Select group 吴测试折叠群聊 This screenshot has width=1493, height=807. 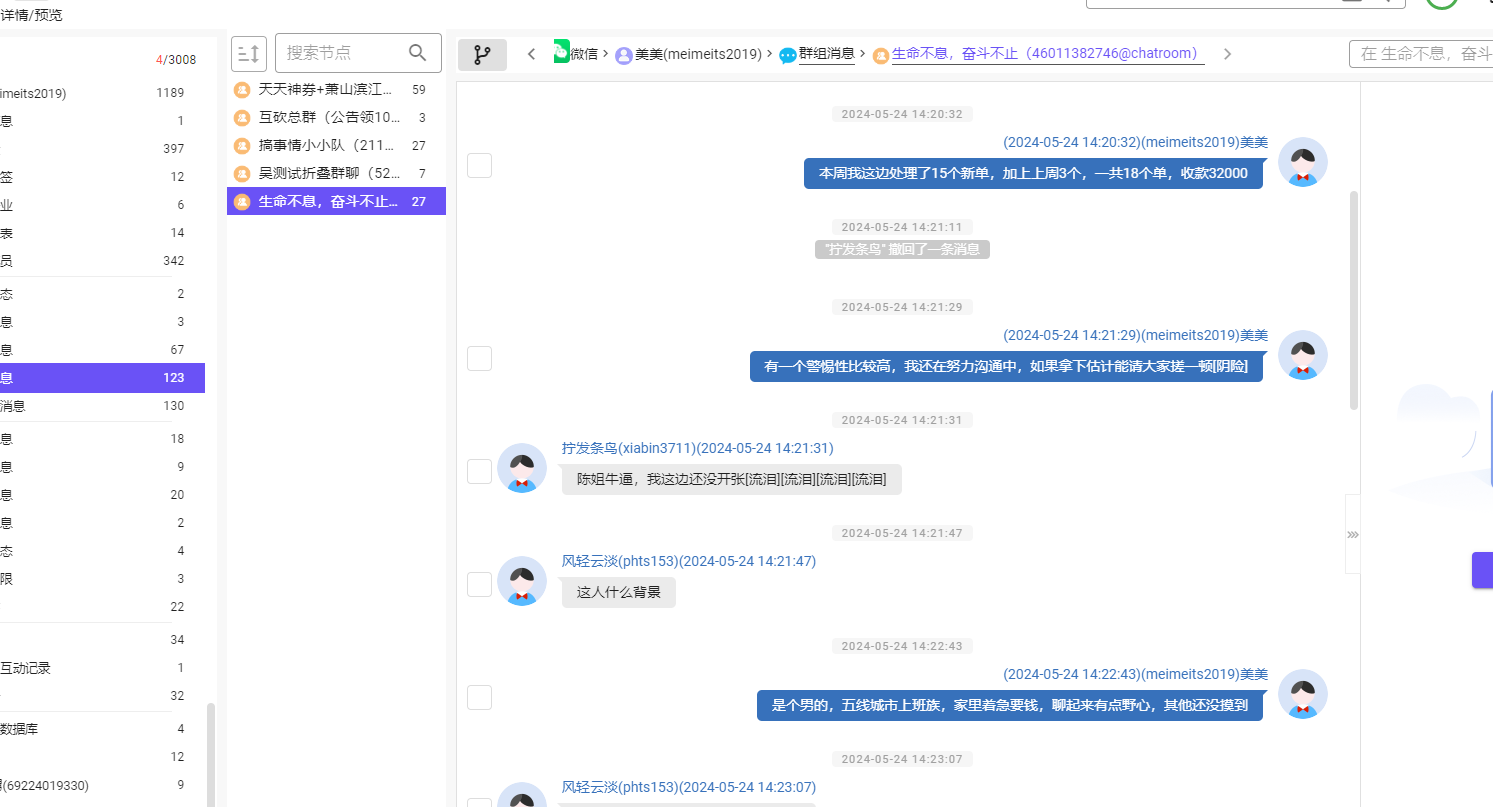[x=336, y=174]
